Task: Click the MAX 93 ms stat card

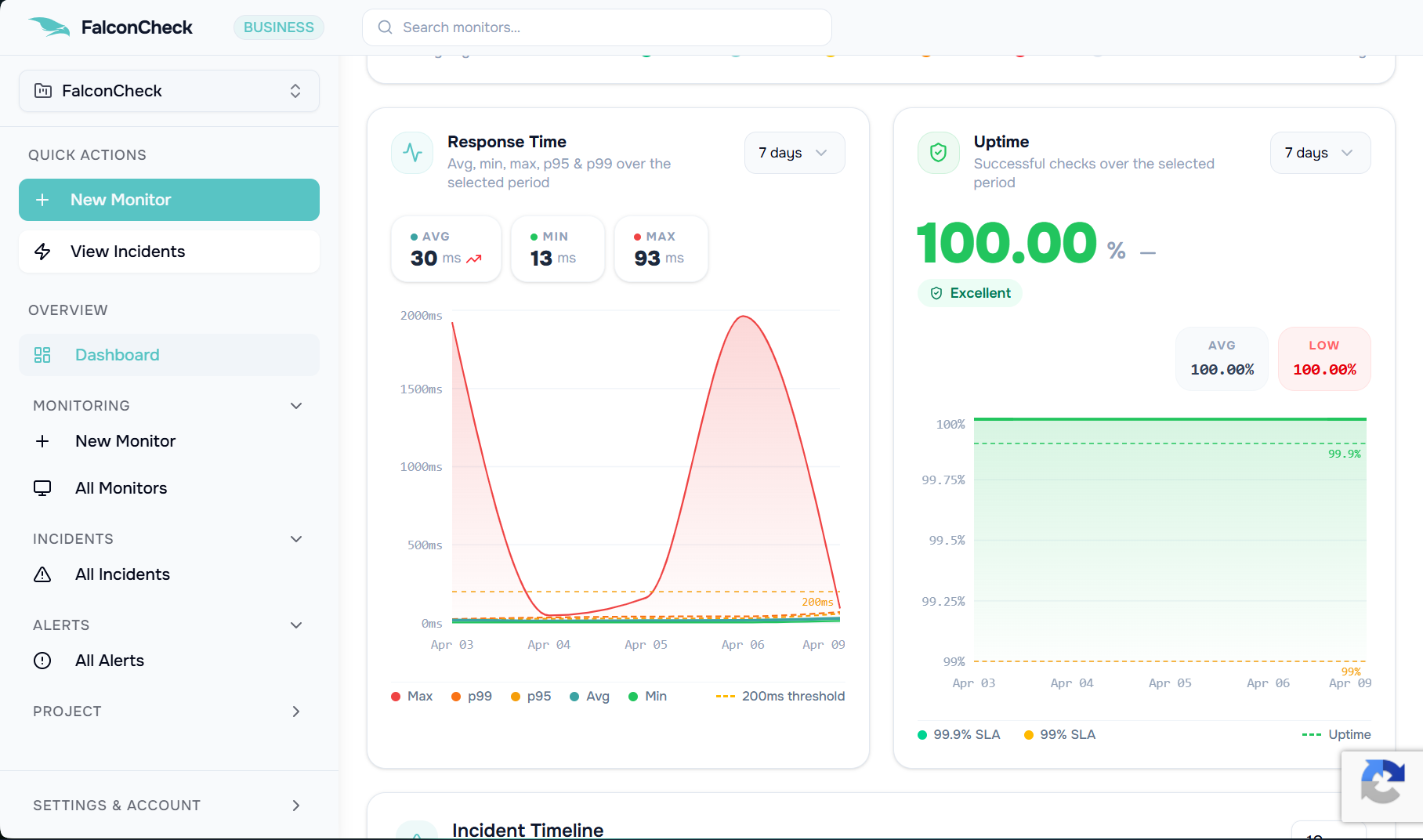Action: click(661, 248)
